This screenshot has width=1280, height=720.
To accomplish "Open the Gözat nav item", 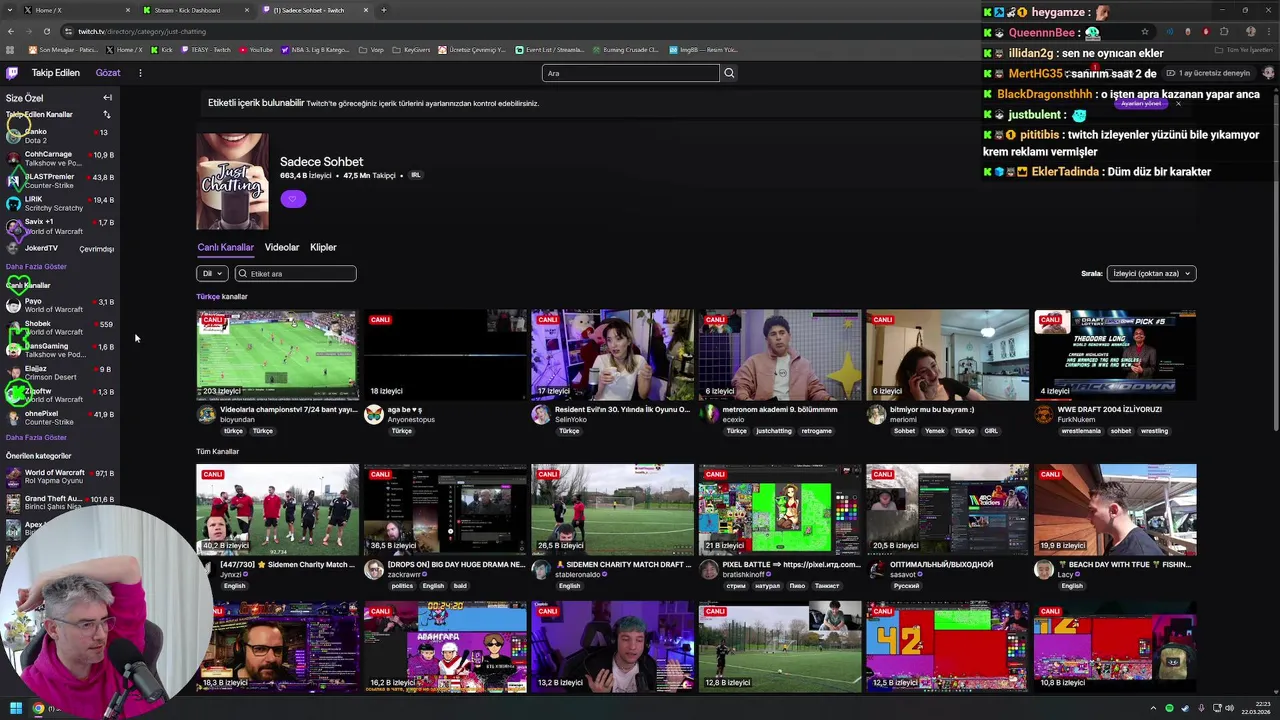I will coord(108,73).
